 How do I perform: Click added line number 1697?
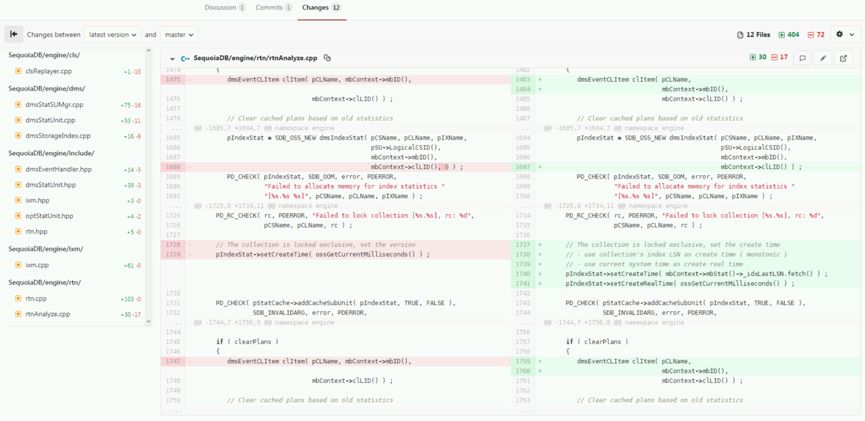click(x=523, y=167)
